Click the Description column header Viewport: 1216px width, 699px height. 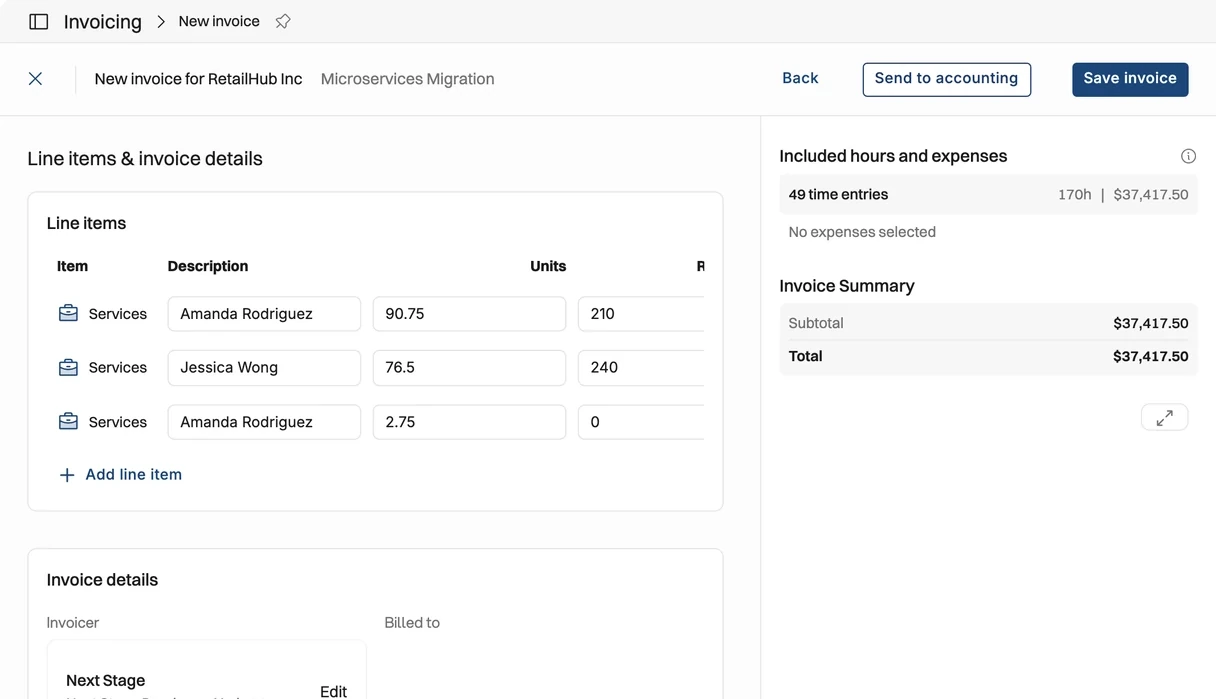(x=208, y=266)
